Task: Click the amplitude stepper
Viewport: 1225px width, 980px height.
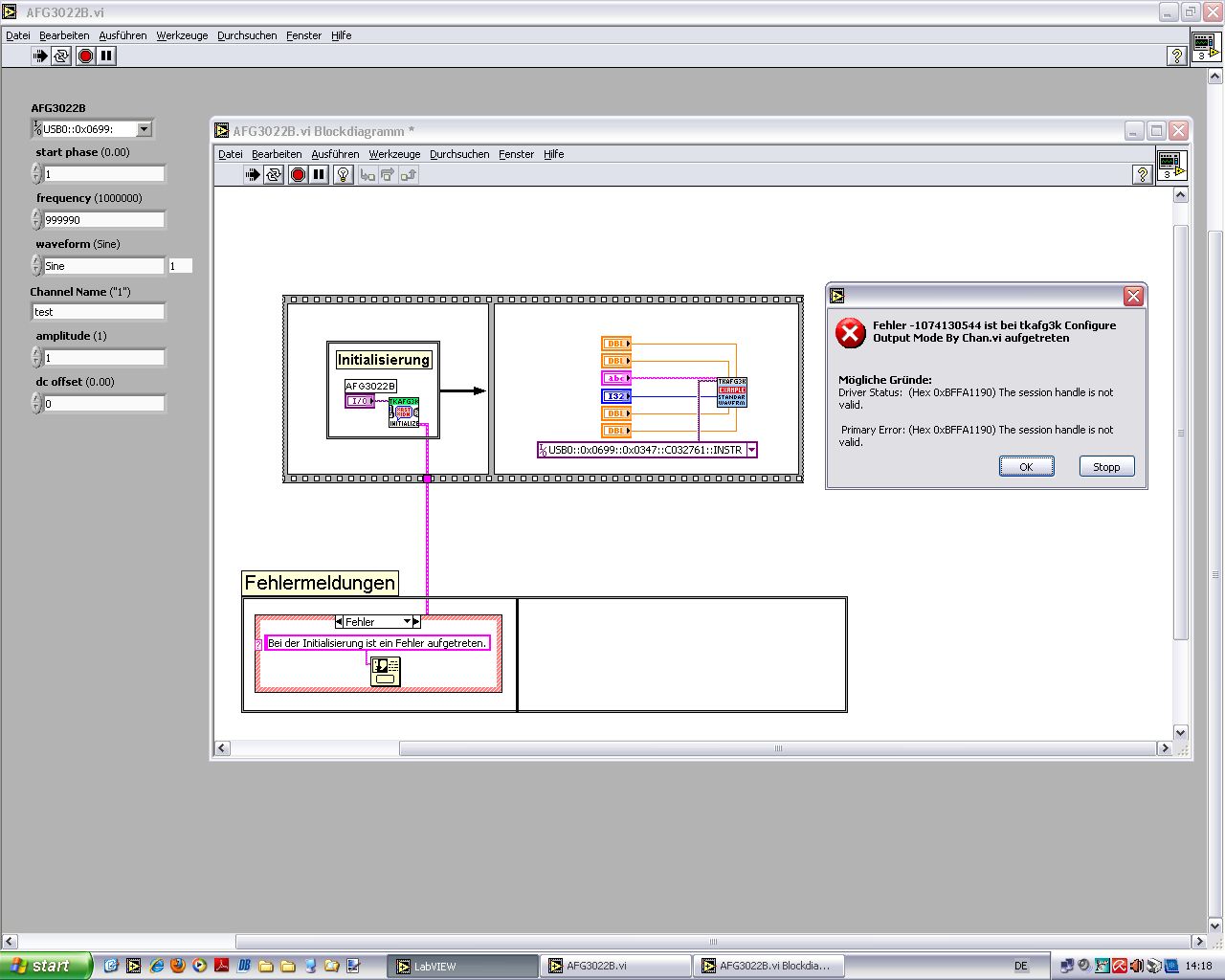Action: tap(36, 357)
